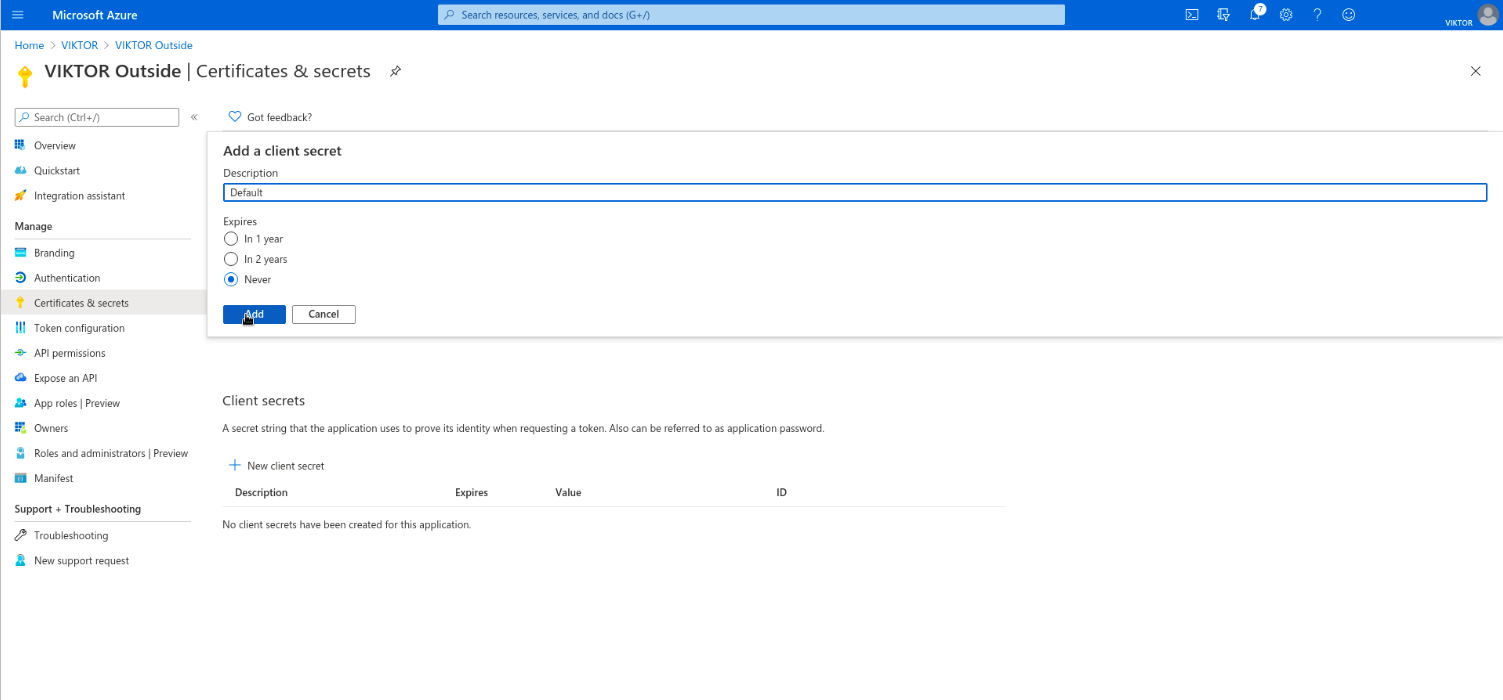Image resolution: width=1503 pixels, height=700 pixels.
Task: Click the help question mark icon
Action: click(1317, 15)
